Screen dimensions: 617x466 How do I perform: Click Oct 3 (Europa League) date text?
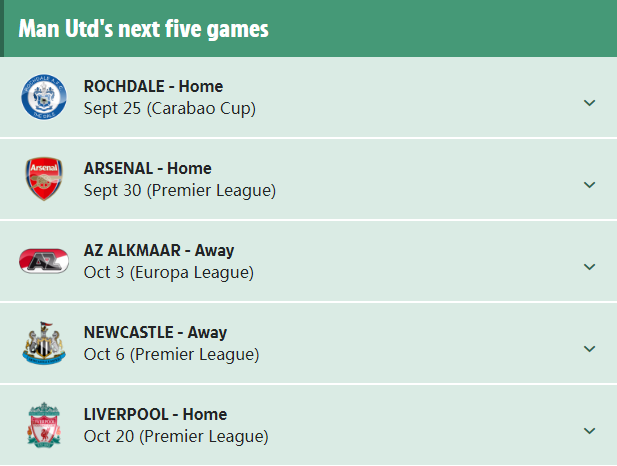168,272
